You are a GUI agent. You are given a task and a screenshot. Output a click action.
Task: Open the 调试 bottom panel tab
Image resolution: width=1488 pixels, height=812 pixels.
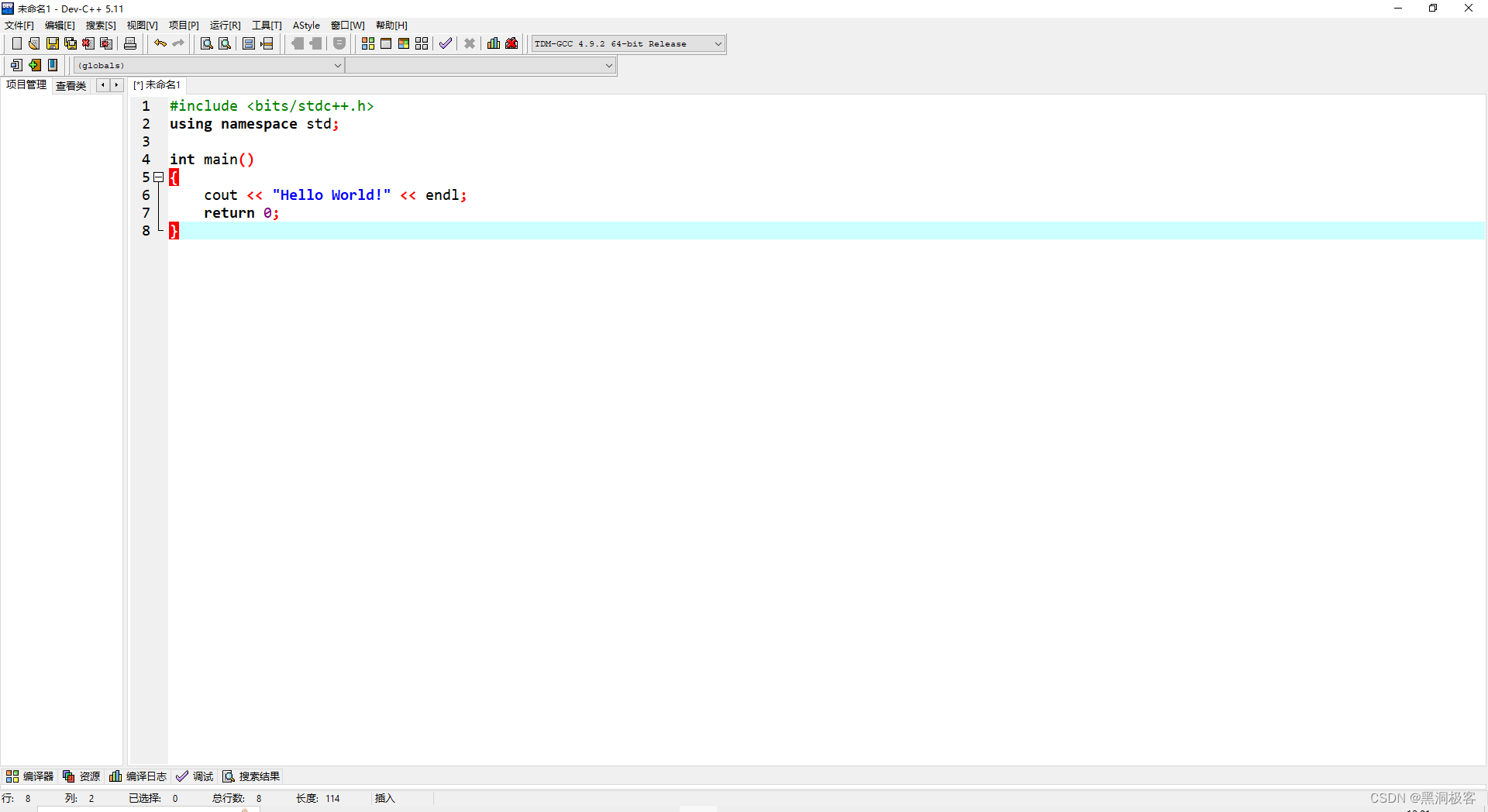[x=195, y=776]
